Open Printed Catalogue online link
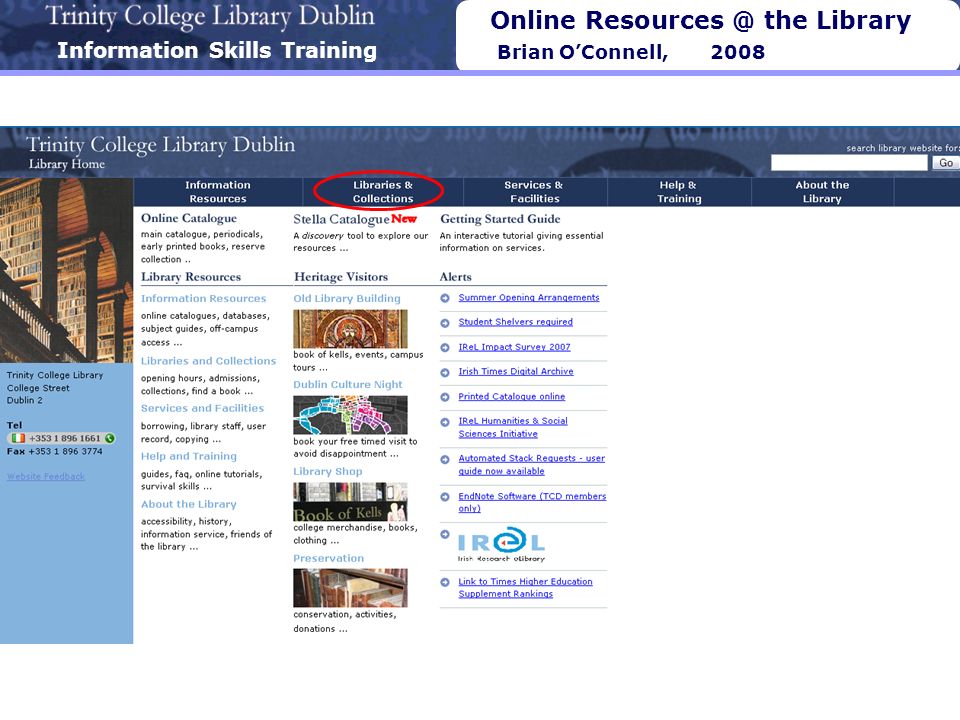This screenshot has height=720, width=960. pos(512,397)
